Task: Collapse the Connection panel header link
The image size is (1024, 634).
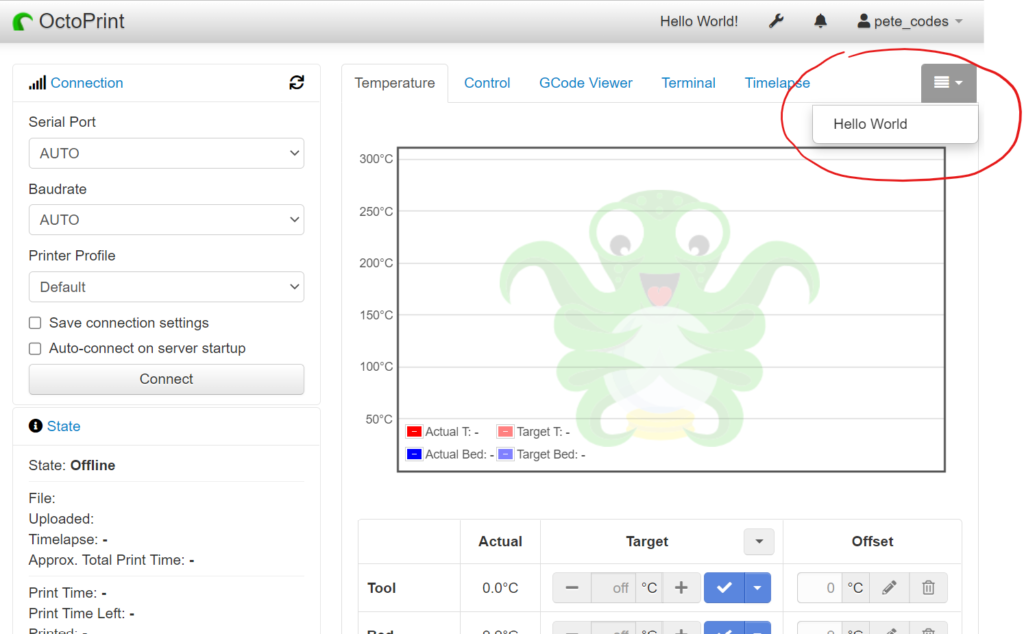Action: [87, 83]
